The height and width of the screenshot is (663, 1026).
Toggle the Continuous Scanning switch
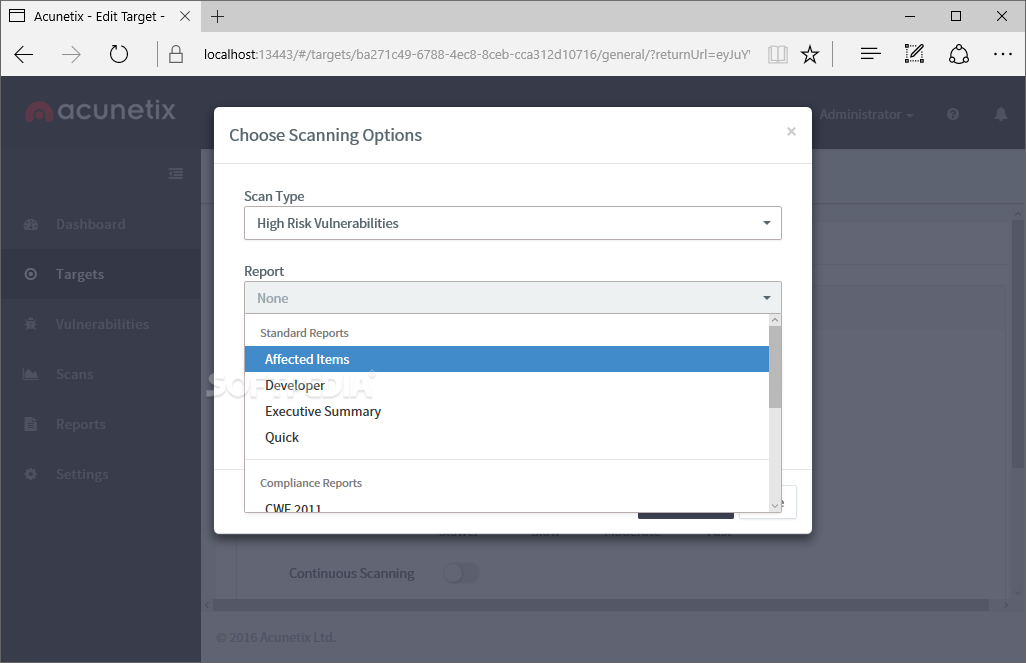click(x=461, y=573)
